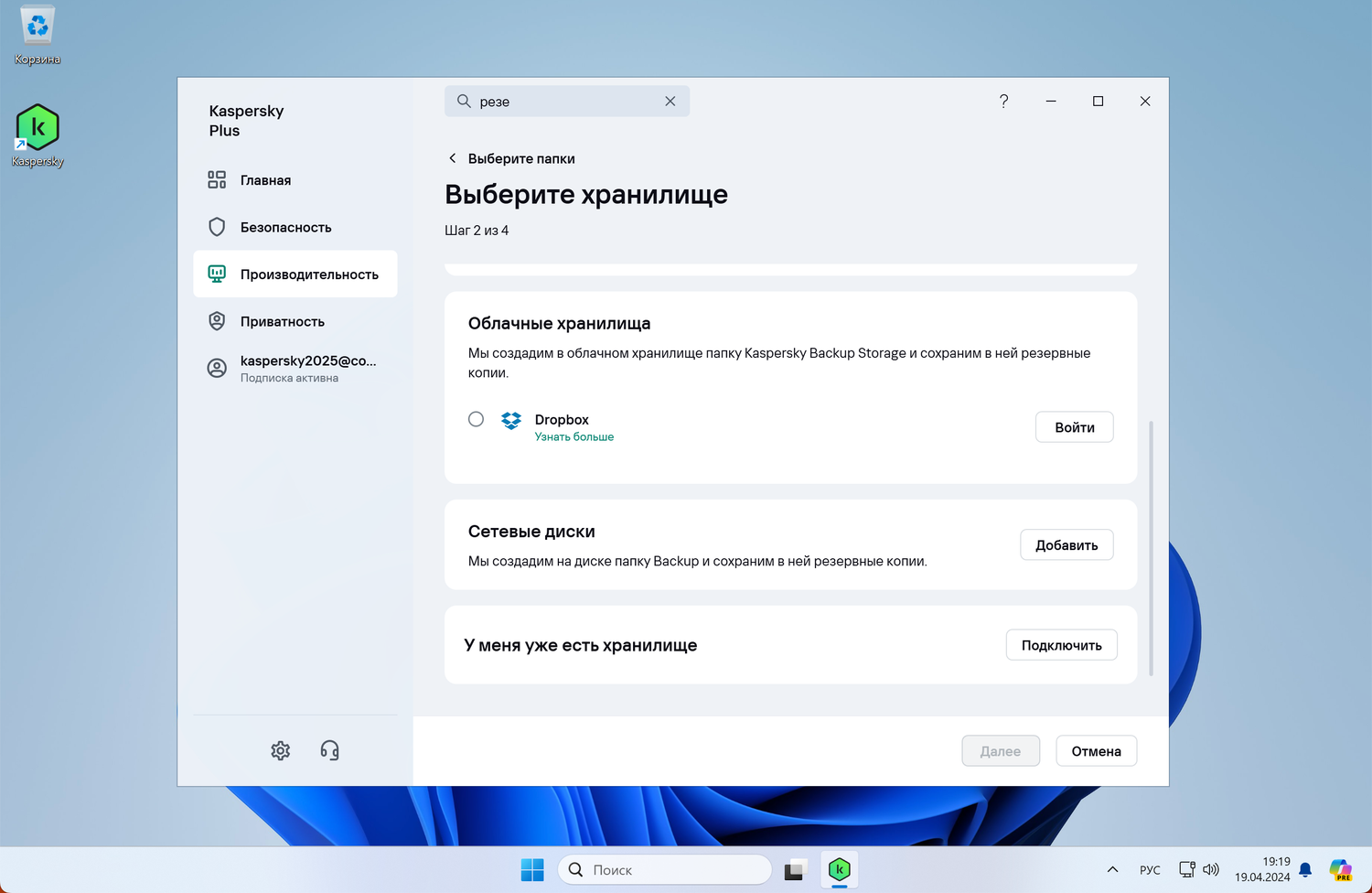Open Task View on the taskbar
The width and height of the screenshot is (1372, 893).
click(x=794, y=869)
